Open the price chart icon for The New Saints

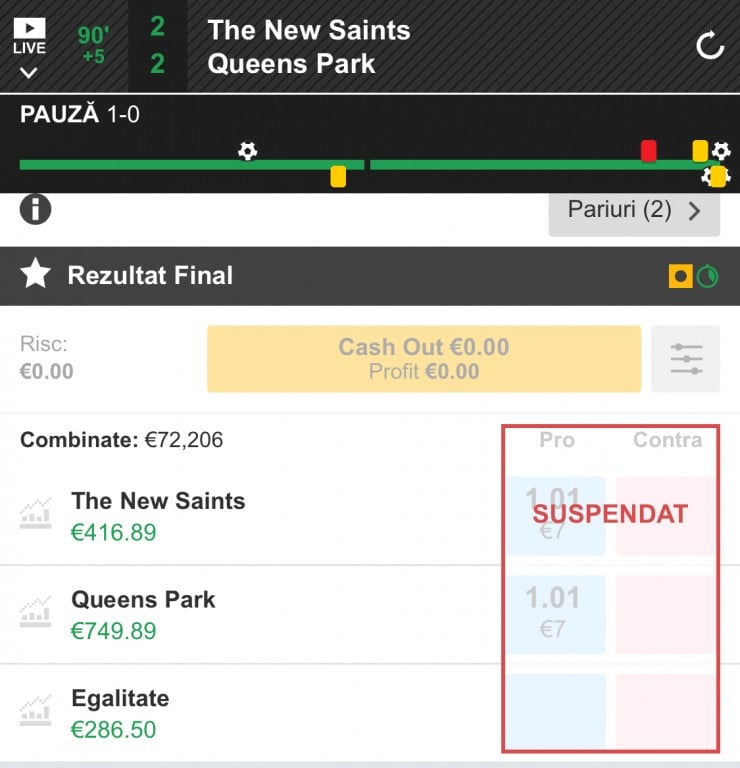(35, 516)
